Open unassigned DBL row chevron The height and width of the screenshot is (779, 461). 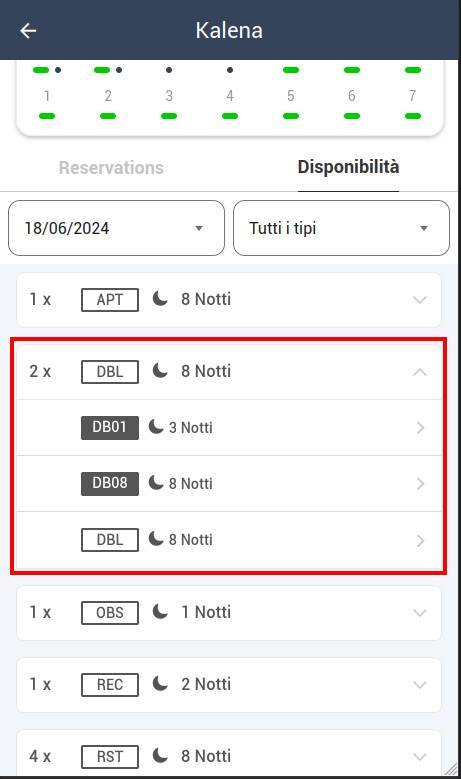click(x=420, y=541)
